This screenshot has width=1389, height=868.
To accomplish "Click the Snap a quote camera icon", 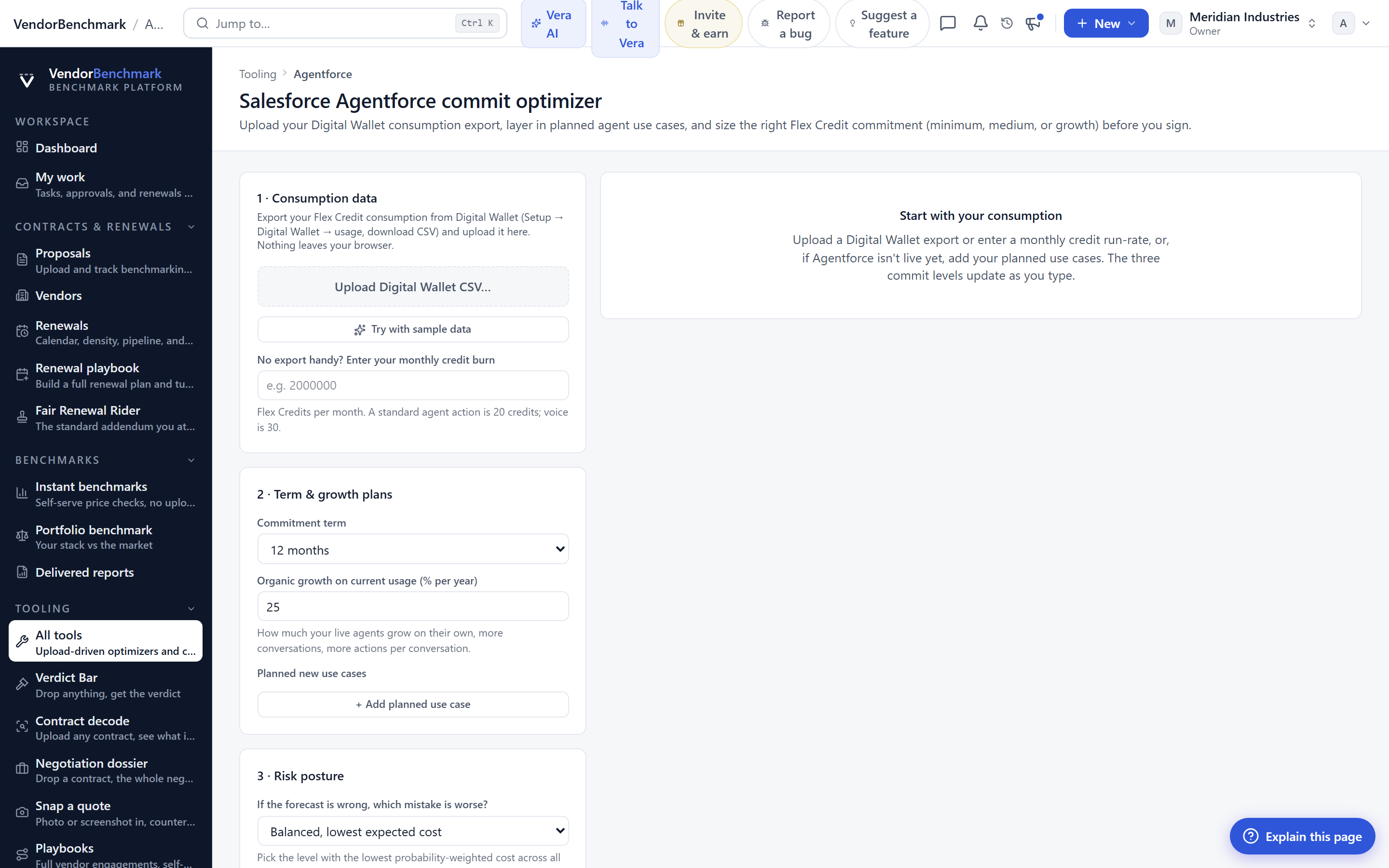I will click(x=22, y=813).
